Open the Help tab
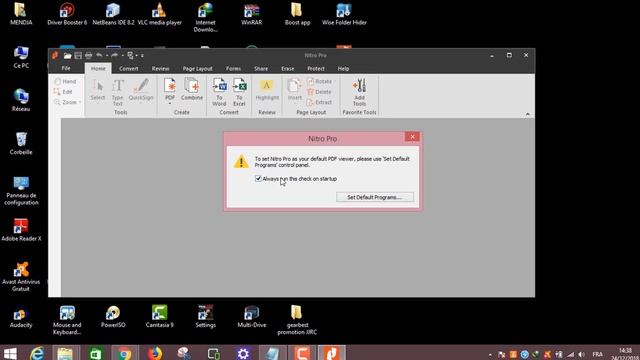This screenshot has width=640, height=360. [343, 69]
